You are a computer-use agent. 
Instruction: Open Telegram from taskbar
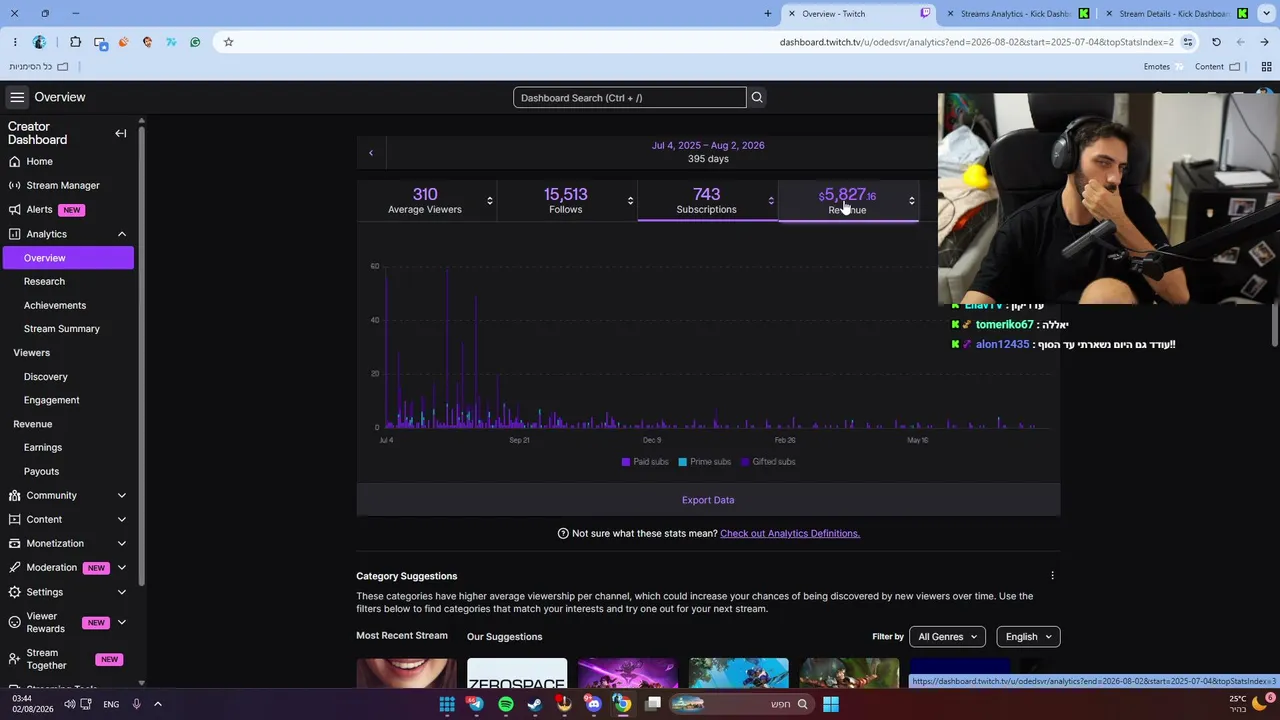(x=476, y=704)
